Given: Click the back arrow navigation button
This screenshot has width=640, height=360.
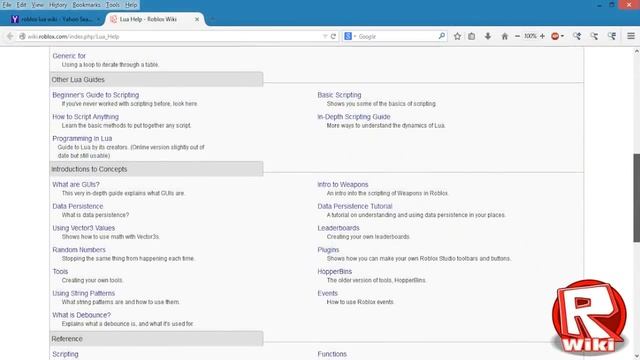Looking at the screenshot, I should 10,36.
